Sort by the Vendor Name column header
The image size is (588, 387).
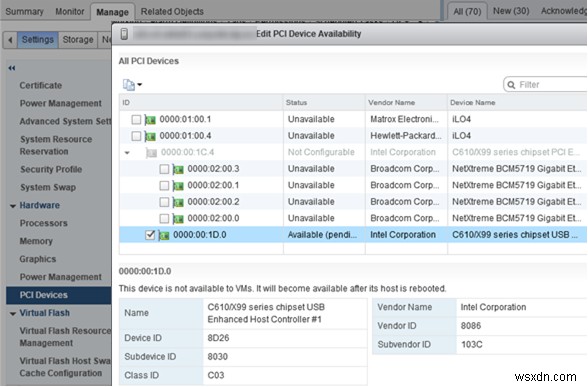point(406,103)
